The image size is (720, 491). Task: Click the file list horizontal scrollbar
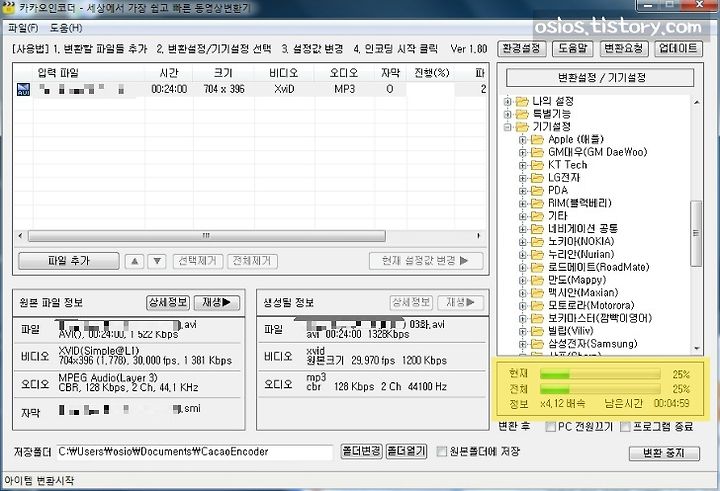point(207,236)
